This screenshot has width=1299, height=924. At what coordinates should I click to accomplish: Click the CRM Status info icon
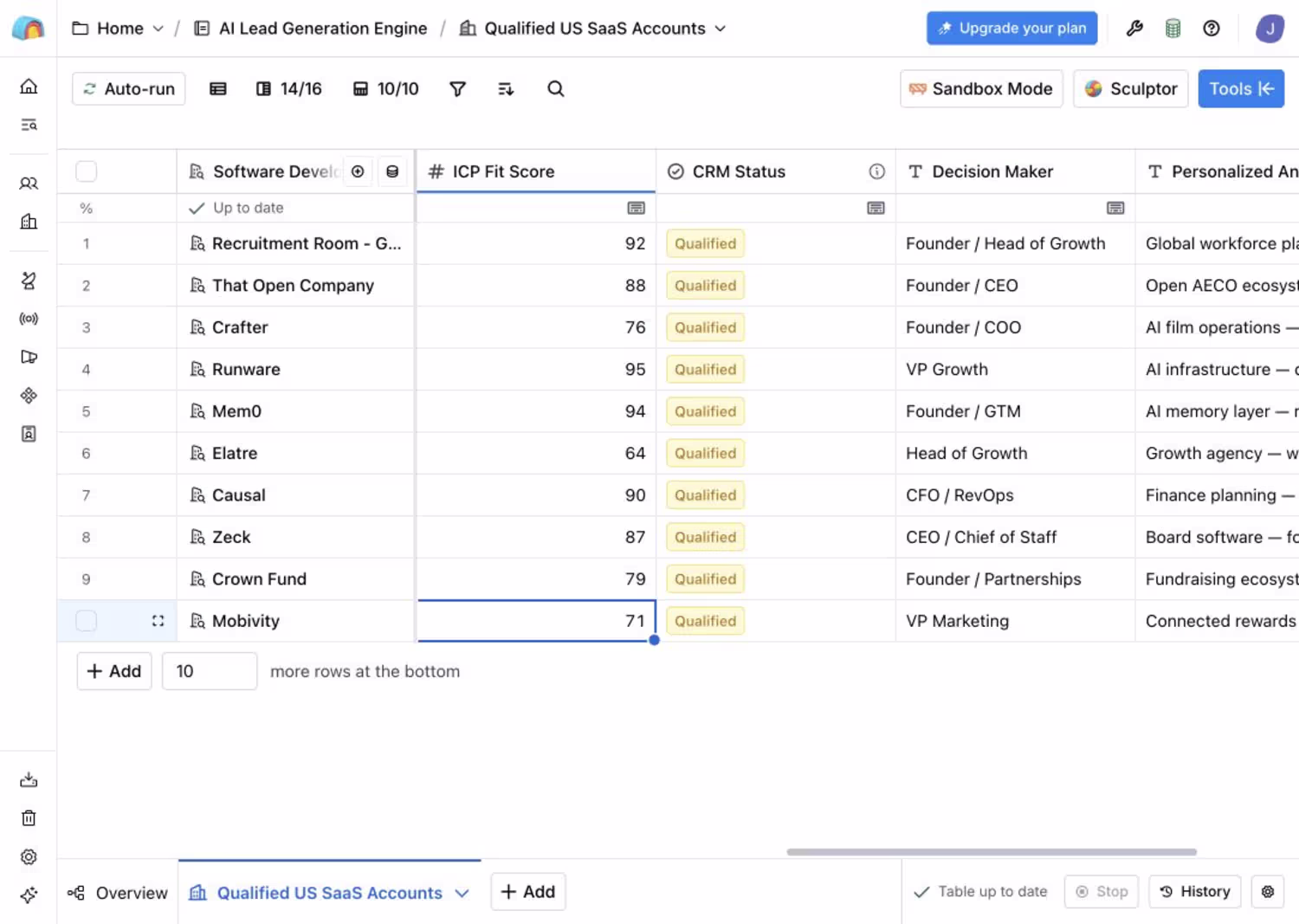pos(876,171)
